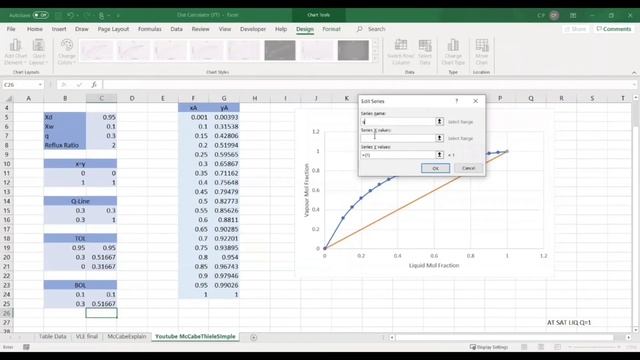Viewport: 640px width, 360px height.
Task: Click in the Series X values field
Action: click(x=398, y=138)
